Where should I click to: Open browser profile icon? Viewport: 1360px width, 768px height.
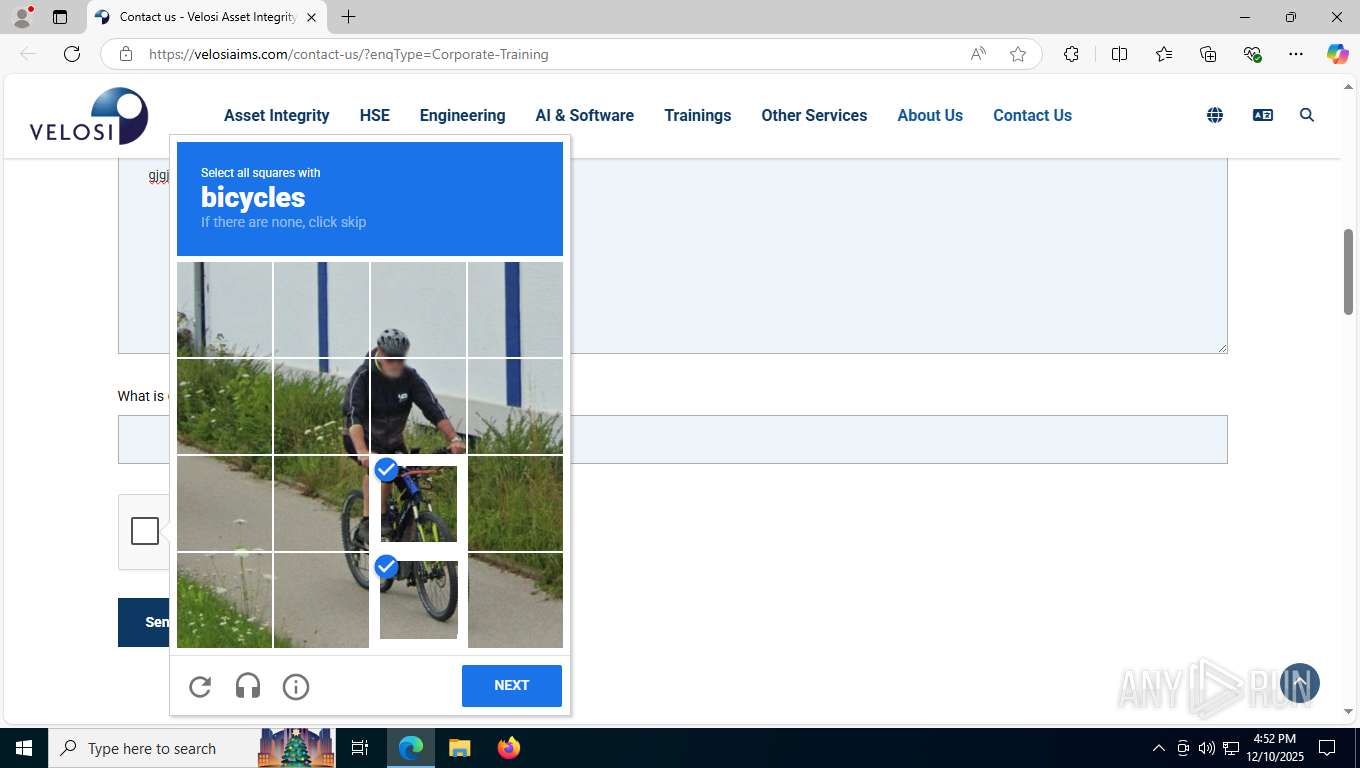(22, 17)
